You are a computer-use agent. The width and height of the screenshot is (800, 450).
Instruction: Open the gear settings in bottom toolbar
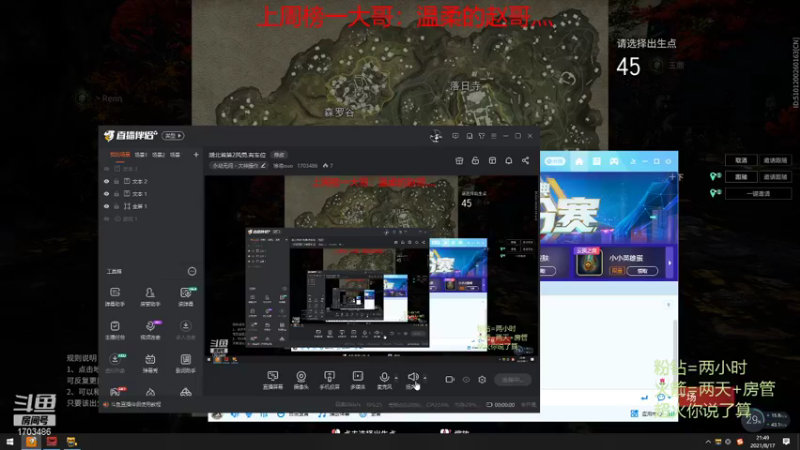click(x=482, y=380)
